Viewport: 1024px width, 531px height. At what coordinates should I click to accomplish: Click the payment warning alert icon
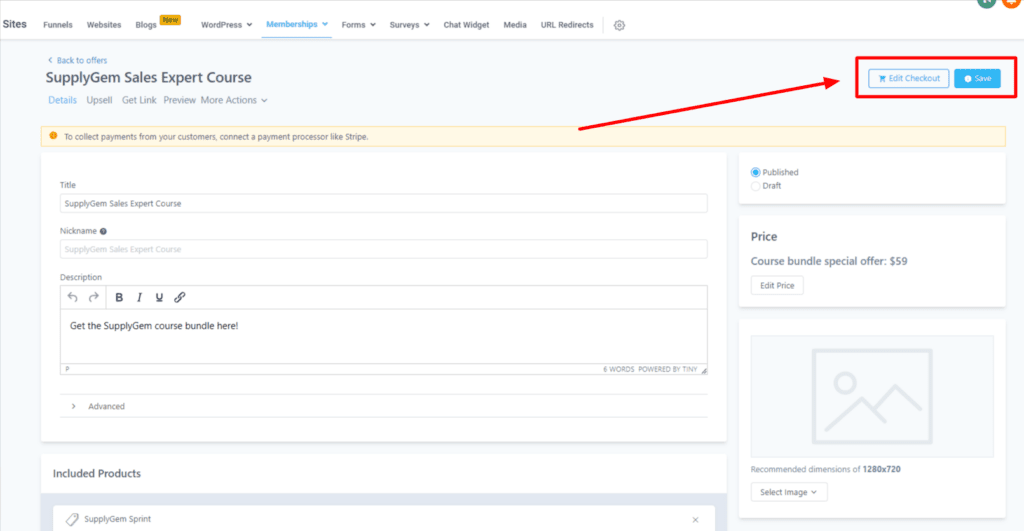54,136
